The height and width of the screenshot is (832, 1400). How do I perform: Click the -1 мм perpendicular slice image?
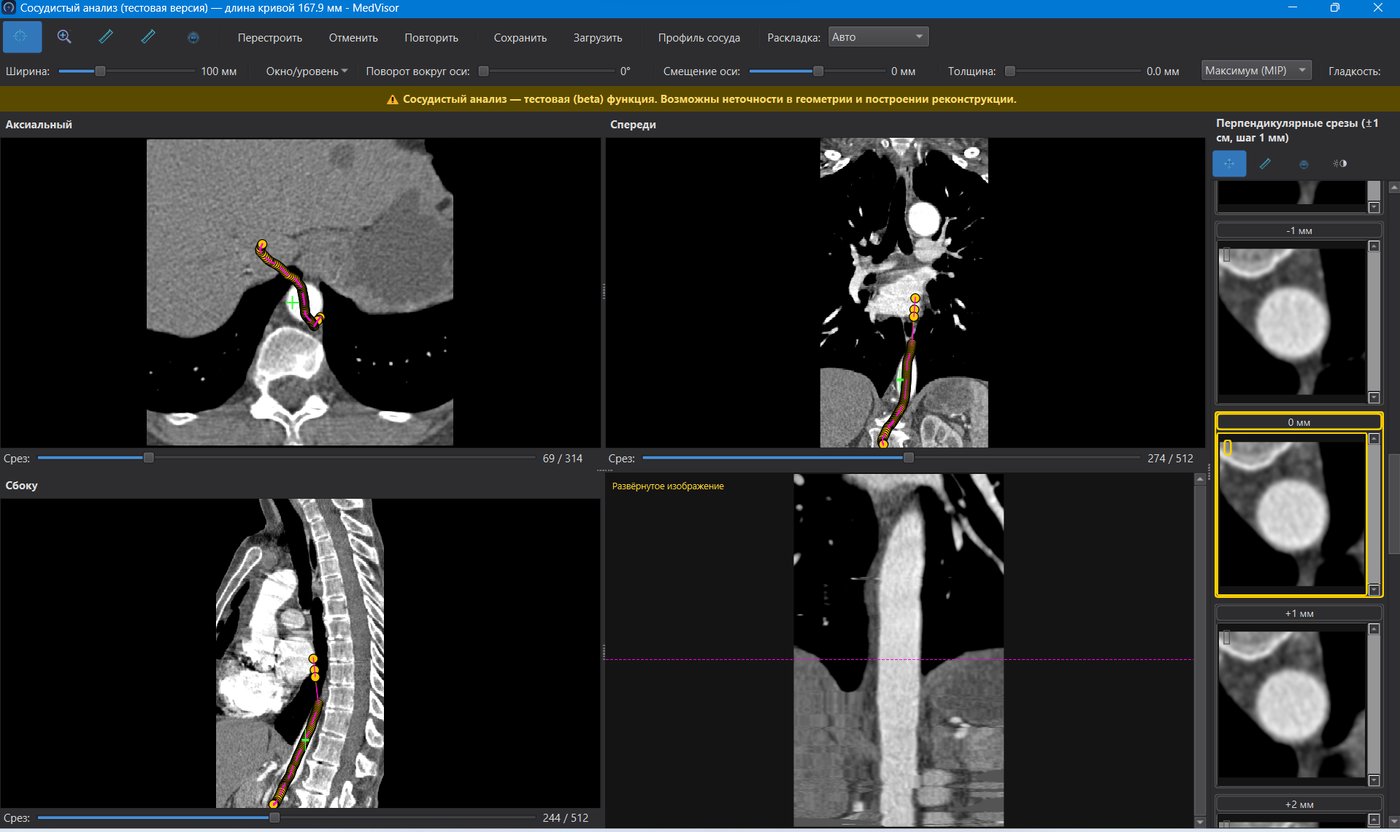coord(1291,320)
